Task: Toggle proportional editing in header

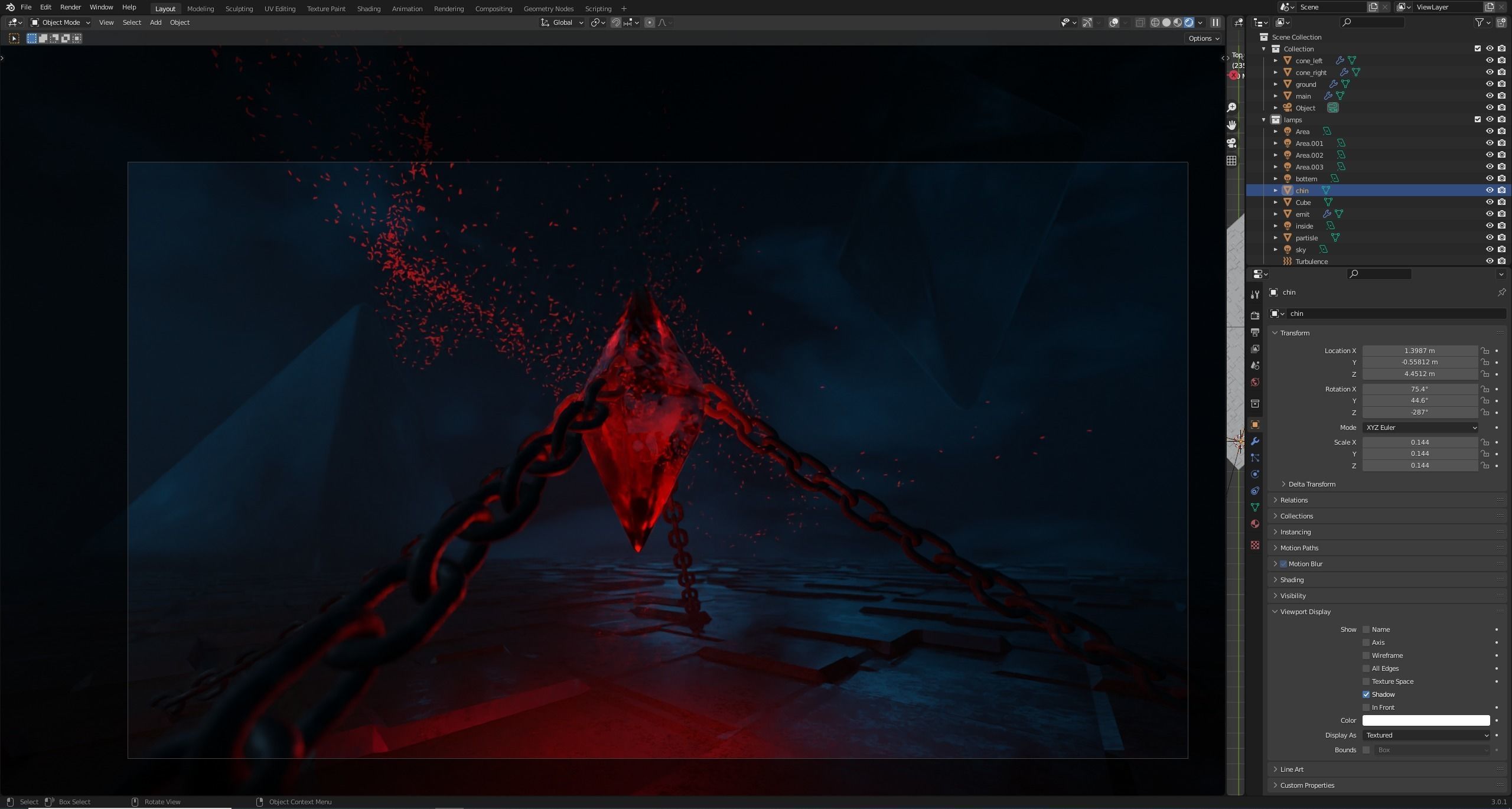Action: coord(650,22)
